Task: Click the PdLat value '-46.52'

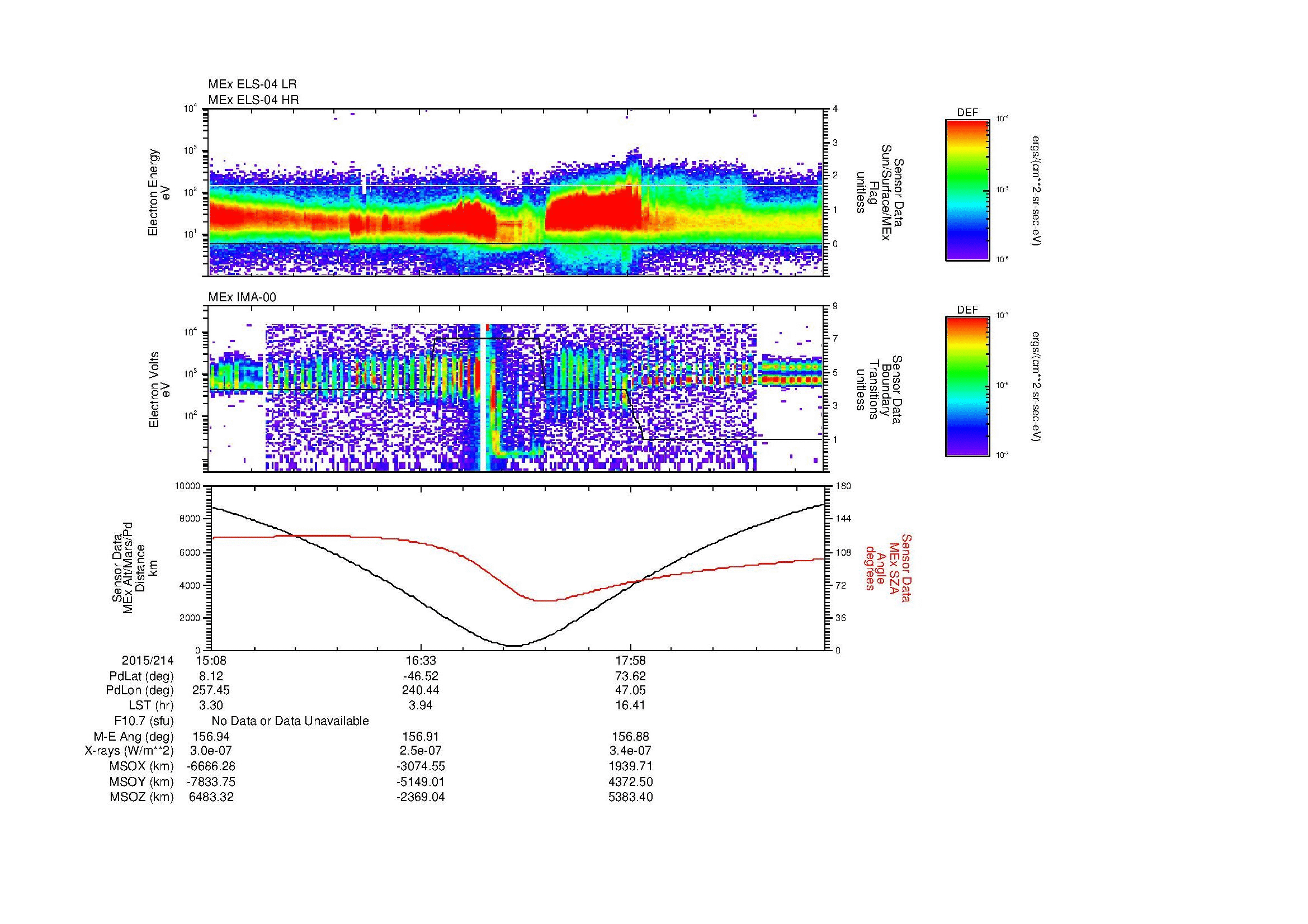Action: [421, 676]
